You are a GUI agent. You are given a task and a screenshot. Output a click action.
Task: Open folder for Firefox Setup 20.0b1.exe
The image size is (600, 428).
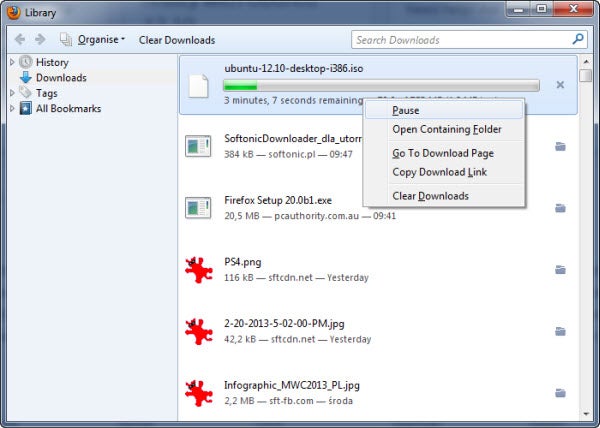click(x=560, y=208)
